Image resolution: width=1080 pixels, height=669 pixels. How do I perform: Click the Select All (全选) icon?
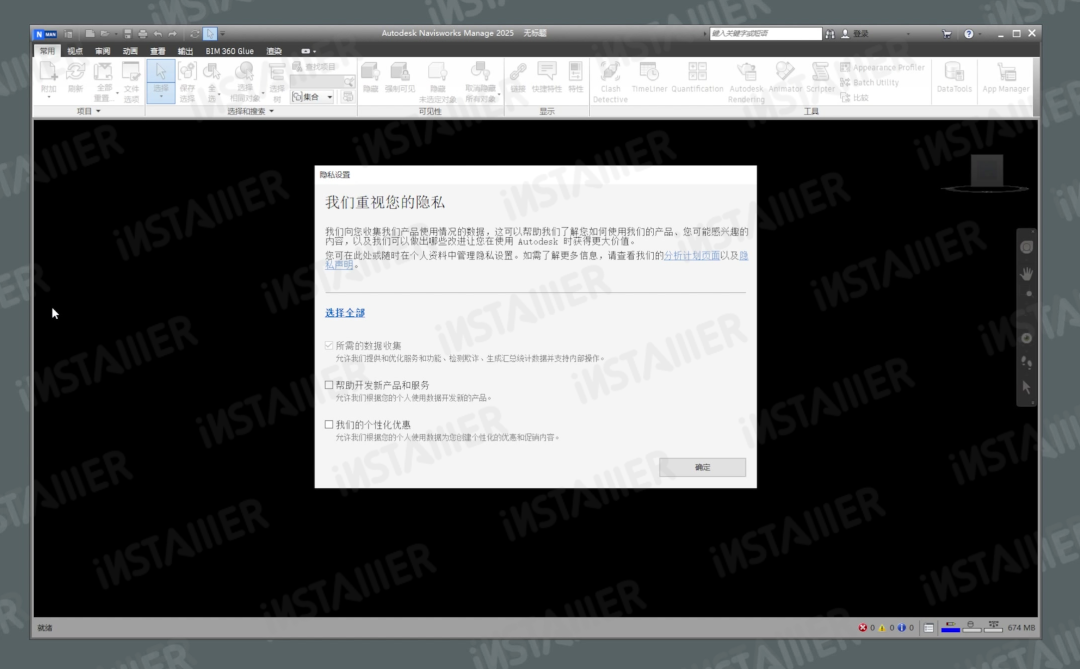[211, 71]
